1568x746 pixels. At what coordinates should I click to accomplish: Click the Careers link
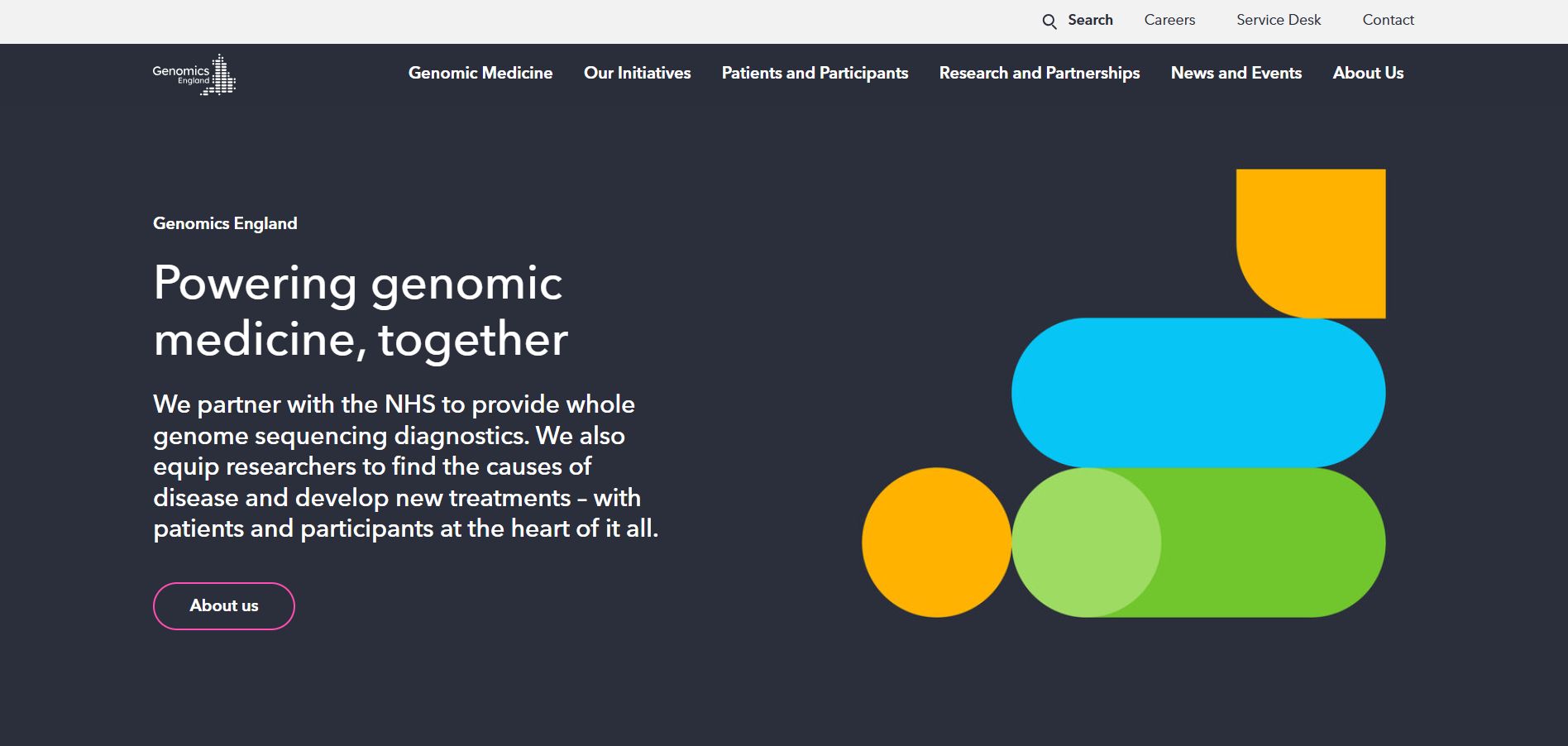point(1169,20)
